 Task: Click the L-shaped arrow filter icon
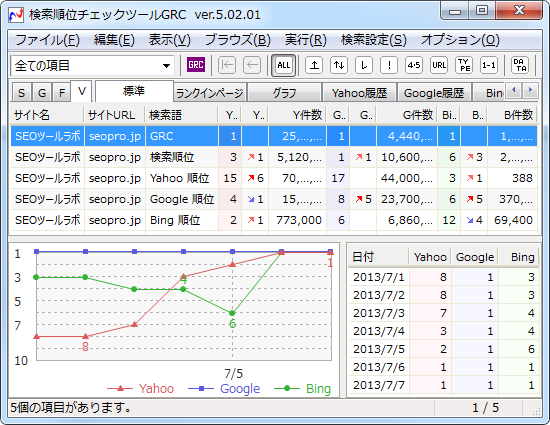tap(364, 65)
